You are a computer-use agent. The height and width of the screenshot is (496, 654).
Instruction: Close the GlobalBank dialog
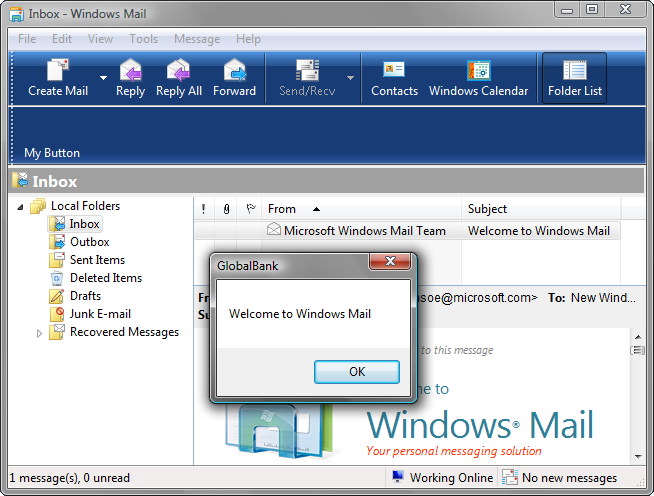tap(390, 261)
